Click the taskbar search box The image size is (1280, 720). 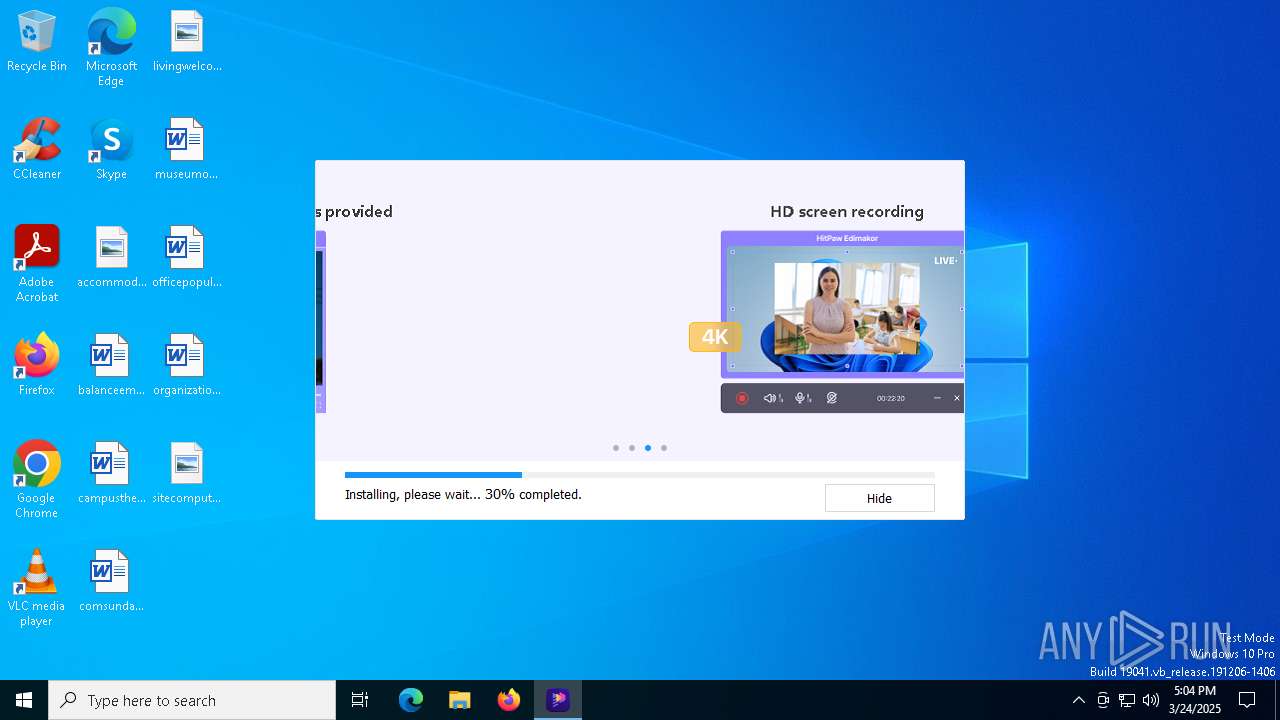(x=192, y=700)
